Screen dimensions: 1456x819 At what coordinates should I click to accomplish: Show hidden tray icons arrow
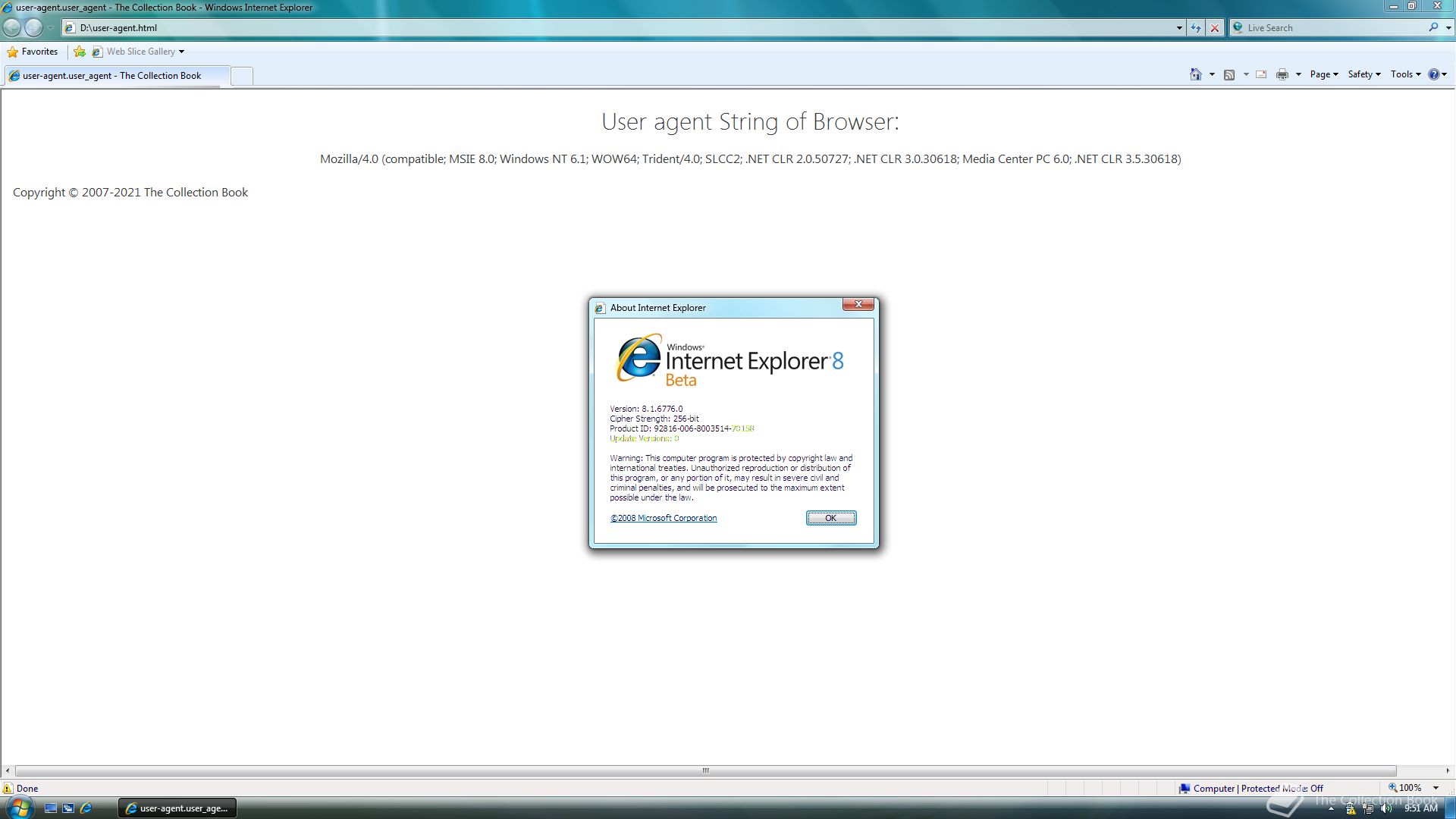point(1331,808)
